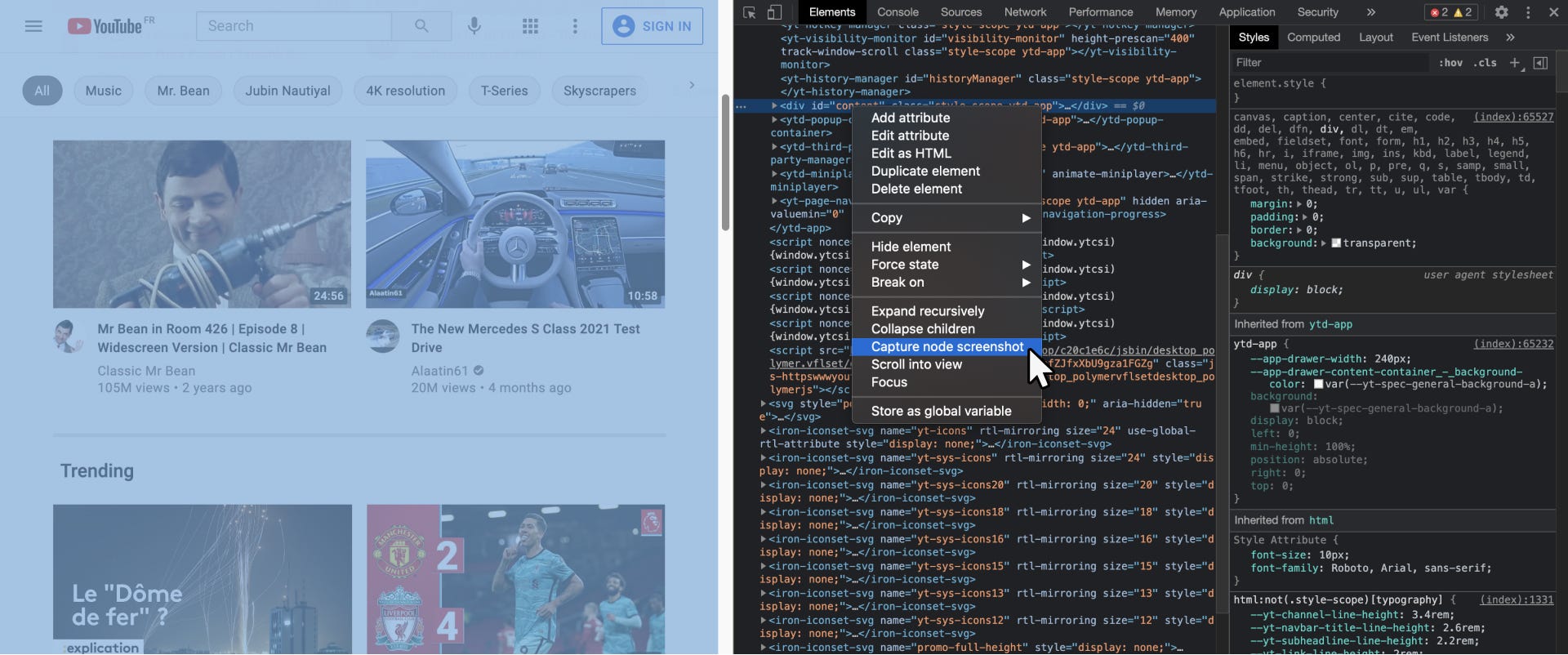Open the Layout styles tab
The width and height of the screenshot is (1568, 655).
[1375, 38]
